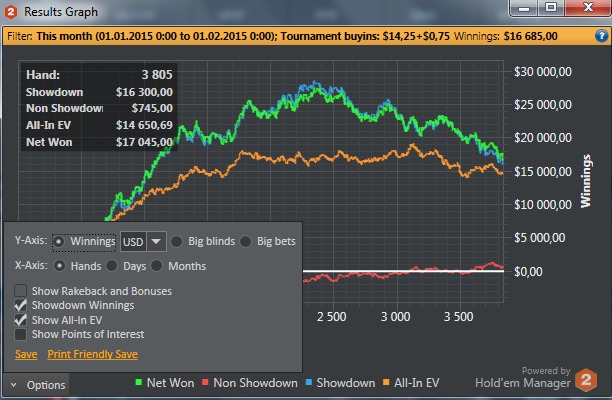This screenshot has height=400, width=612.
Task: Minimize the Results Graph window
Action: tap(524, 8)
